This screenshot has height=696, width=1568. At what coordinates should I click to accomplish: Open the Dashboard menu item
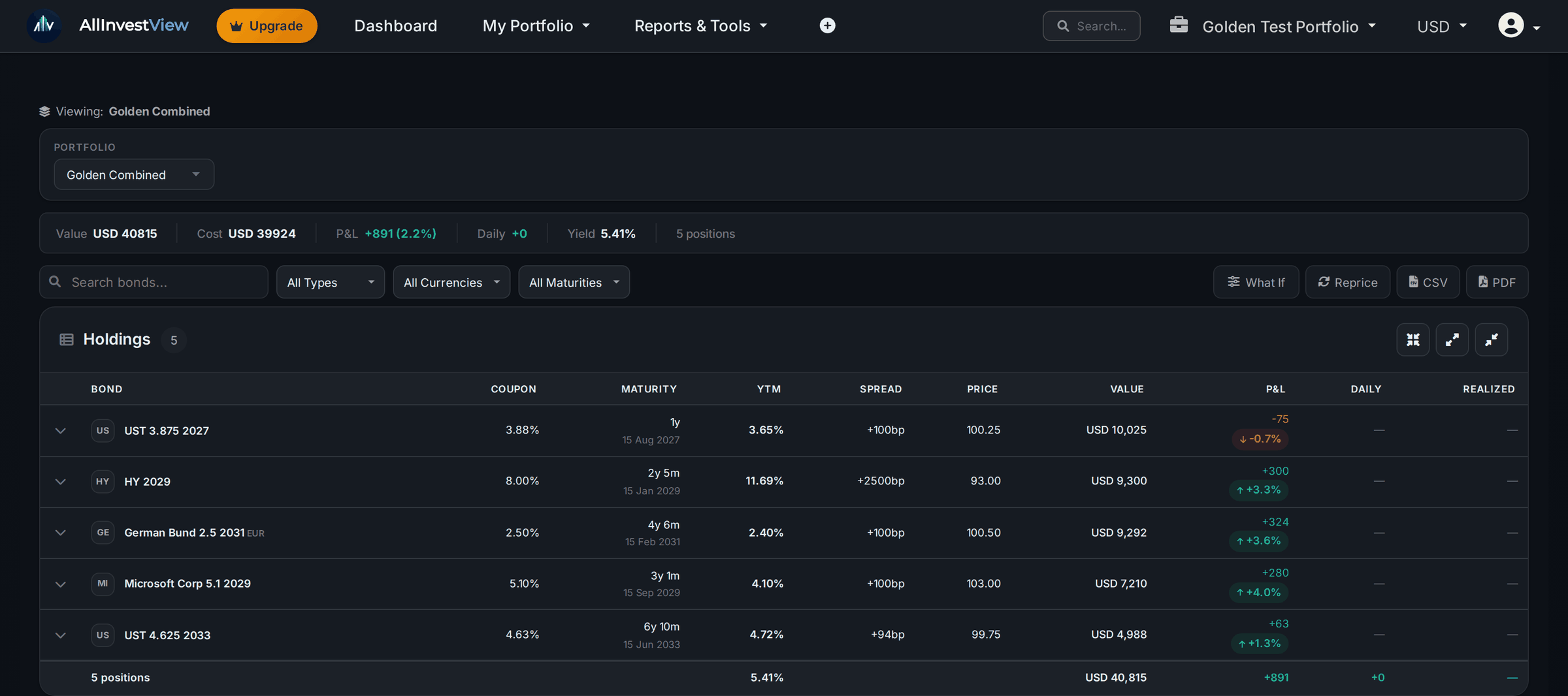coord(395,25)
